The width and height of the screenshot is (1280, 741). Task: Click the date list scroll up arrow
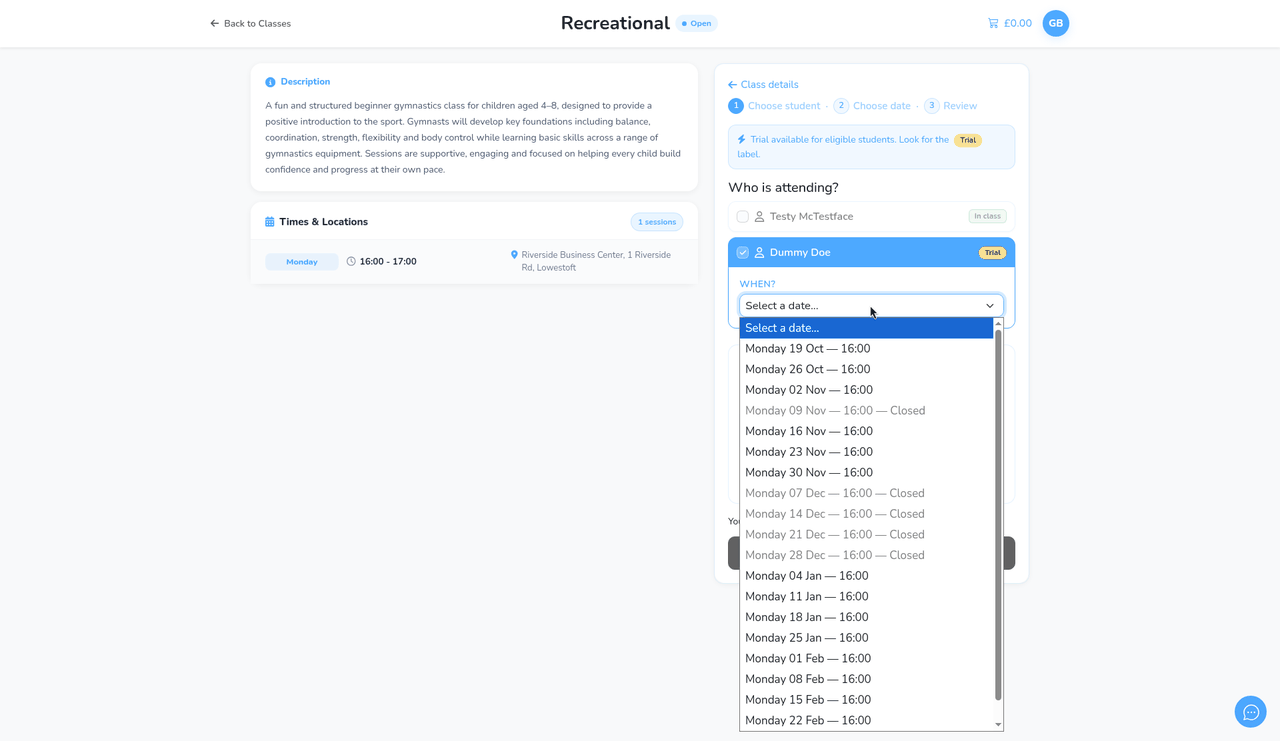point(998,324)
